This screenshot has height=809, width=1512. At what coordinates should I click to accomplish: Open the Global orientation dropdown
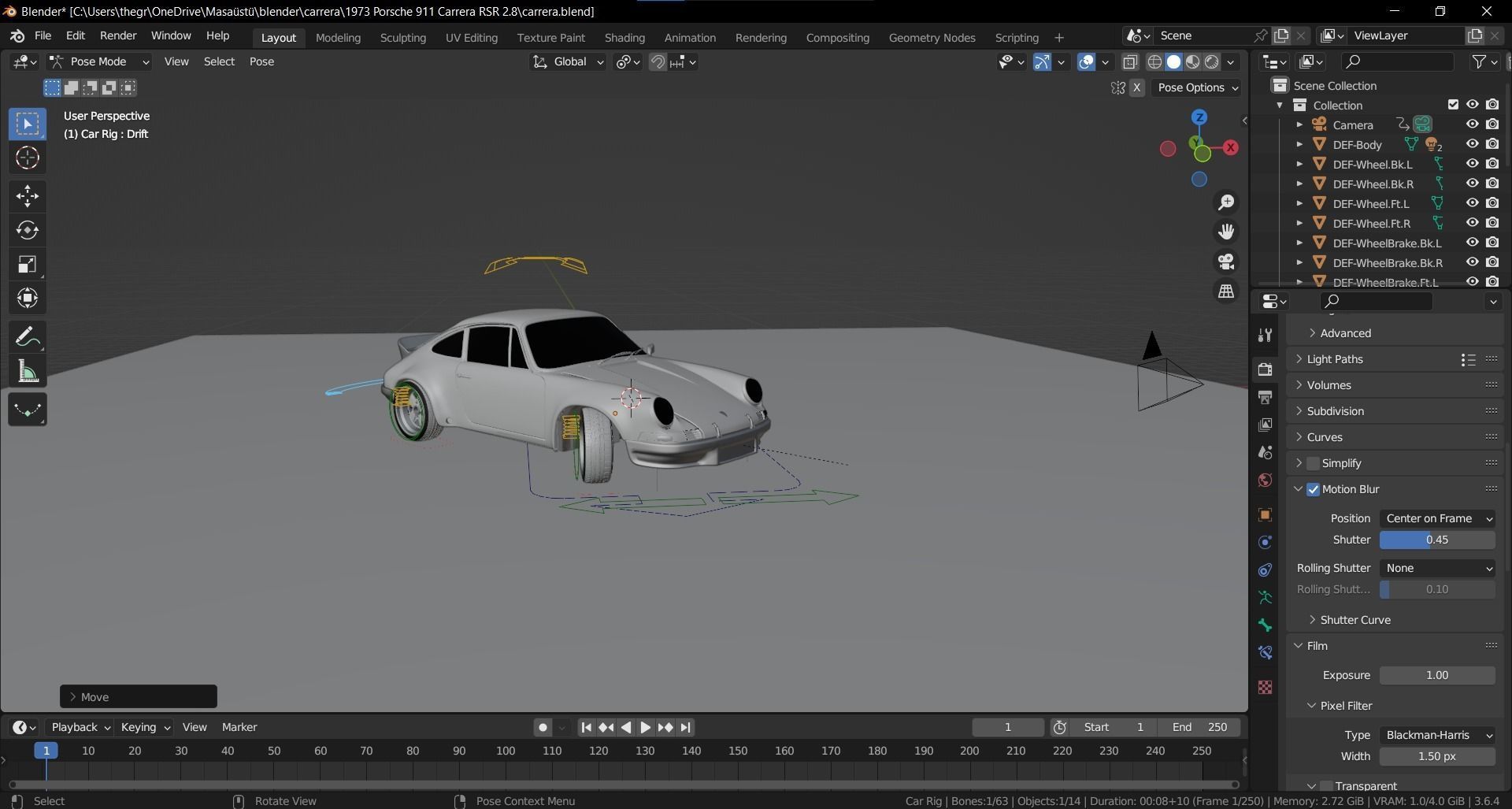(x=567, y=61)
